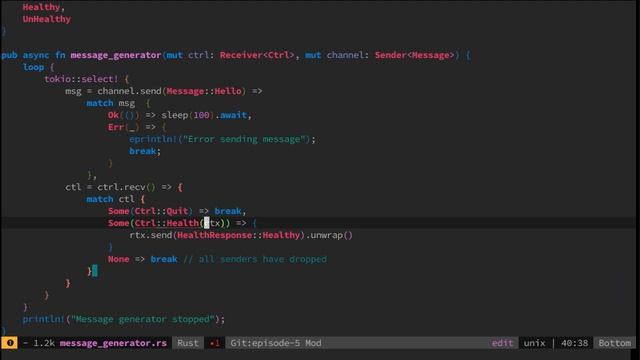Click the 'all senders have dropped' comment
Screen dimensions: 640x360
(x=255, y=259)
